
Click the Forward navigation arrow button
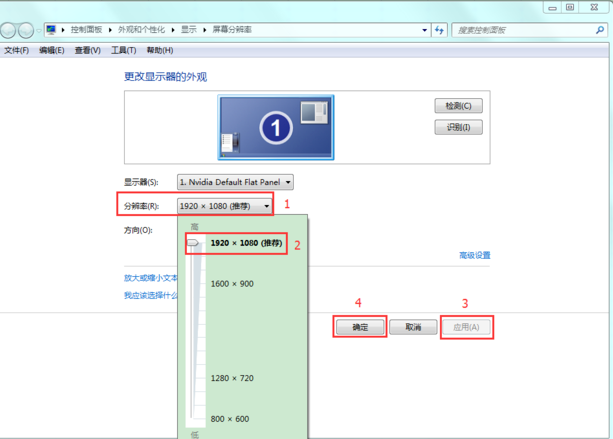(26, 30)
